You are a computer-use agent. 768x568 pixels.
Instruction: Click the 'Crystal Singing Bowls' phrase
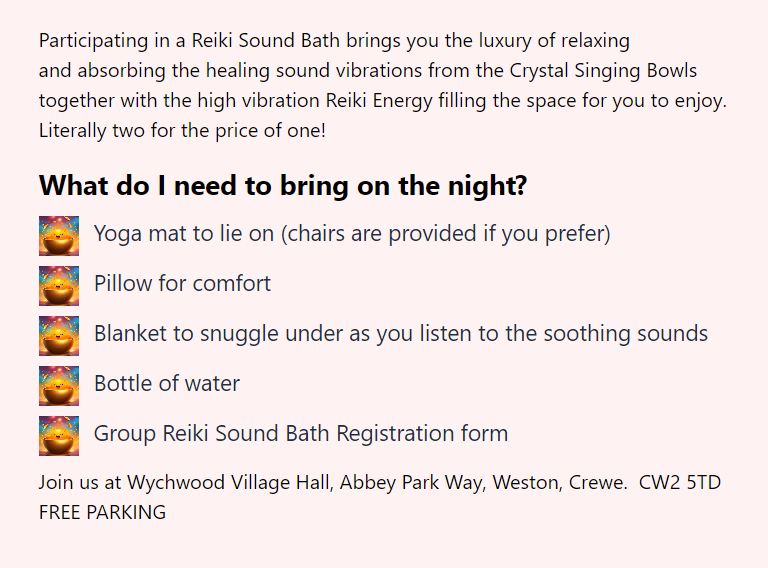click(x=603, y=71)
